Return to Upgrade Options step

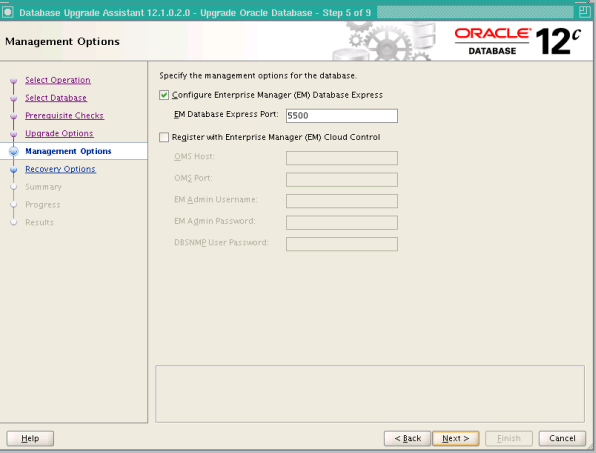tap(59, 133)
